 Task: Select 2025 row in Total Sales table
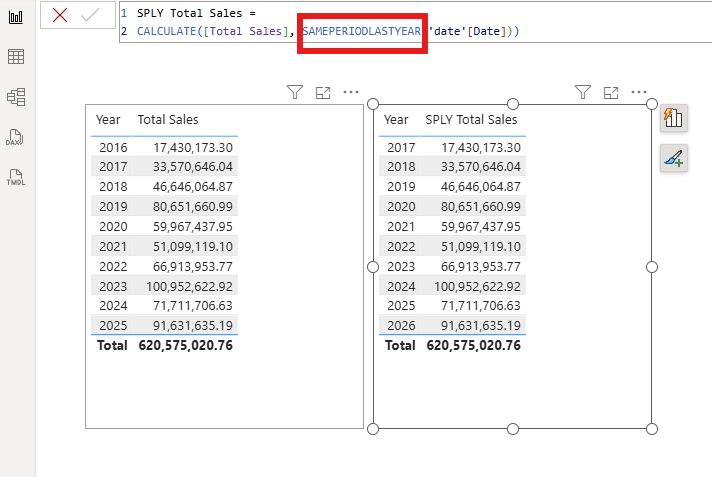tap(164, 325)
